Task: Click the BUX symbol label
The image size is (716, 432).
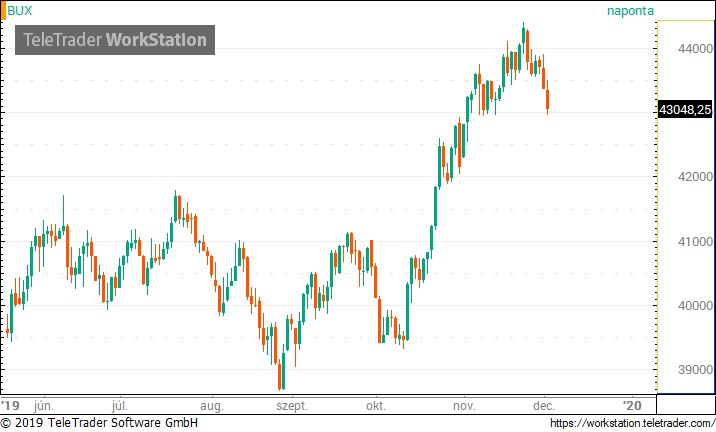Action: pyautogui.click(x=20, y=11)
